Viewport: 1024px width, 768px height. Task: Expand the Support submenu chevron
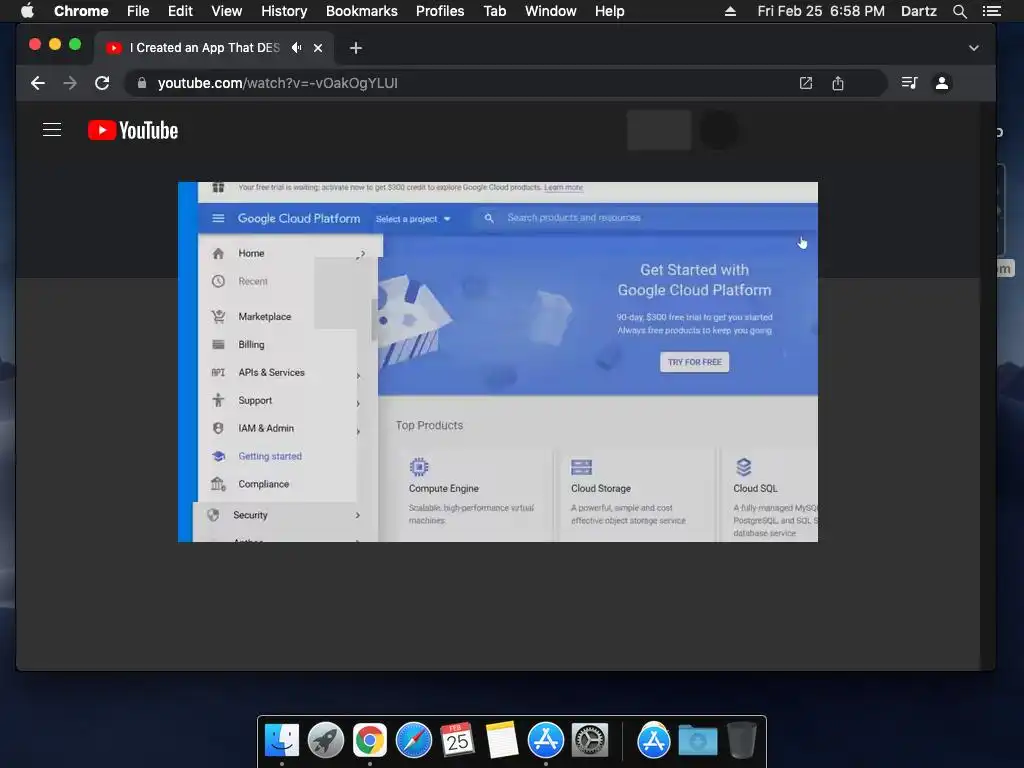point(359,404)
